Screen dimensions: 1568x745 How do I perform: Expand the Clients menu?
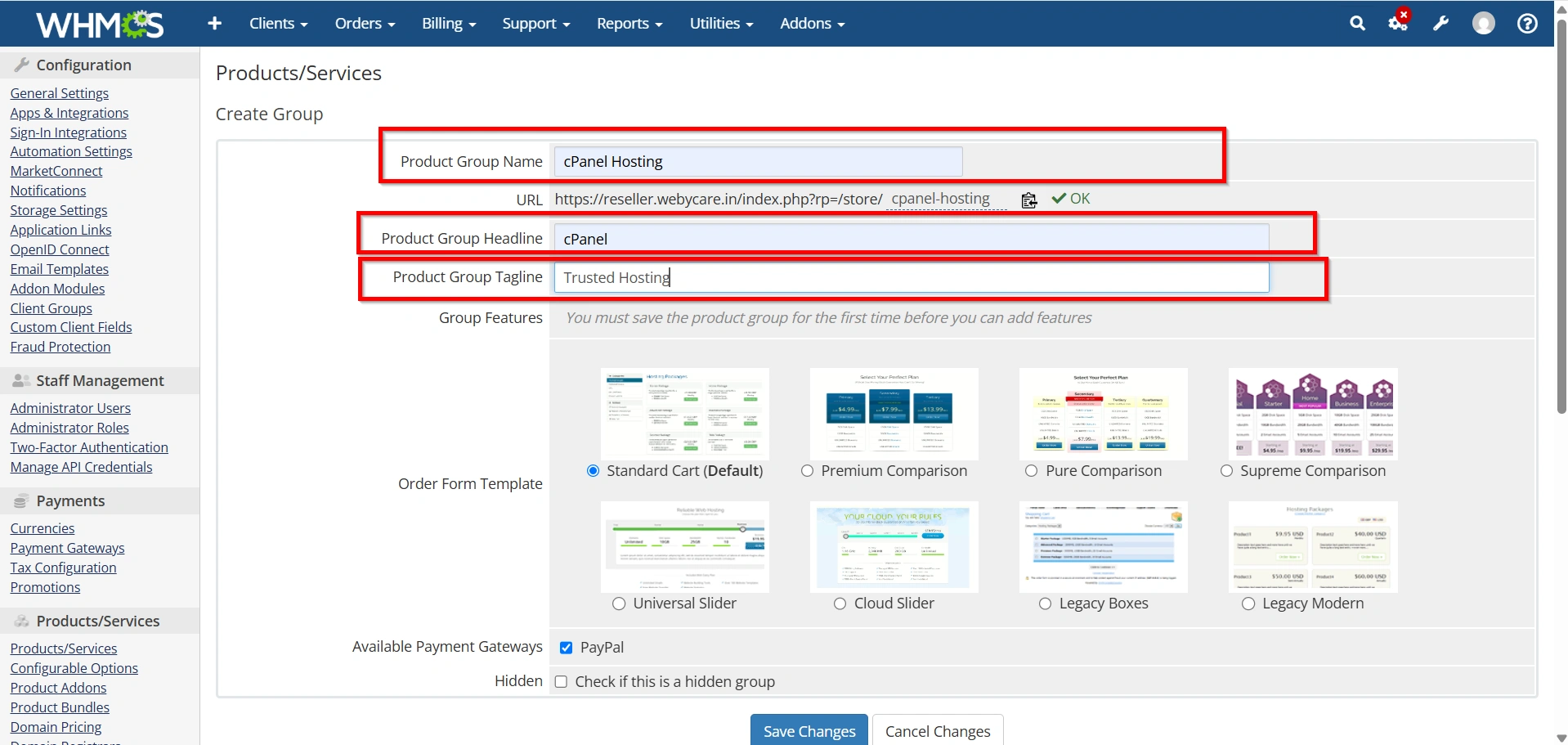coord(278,24)
